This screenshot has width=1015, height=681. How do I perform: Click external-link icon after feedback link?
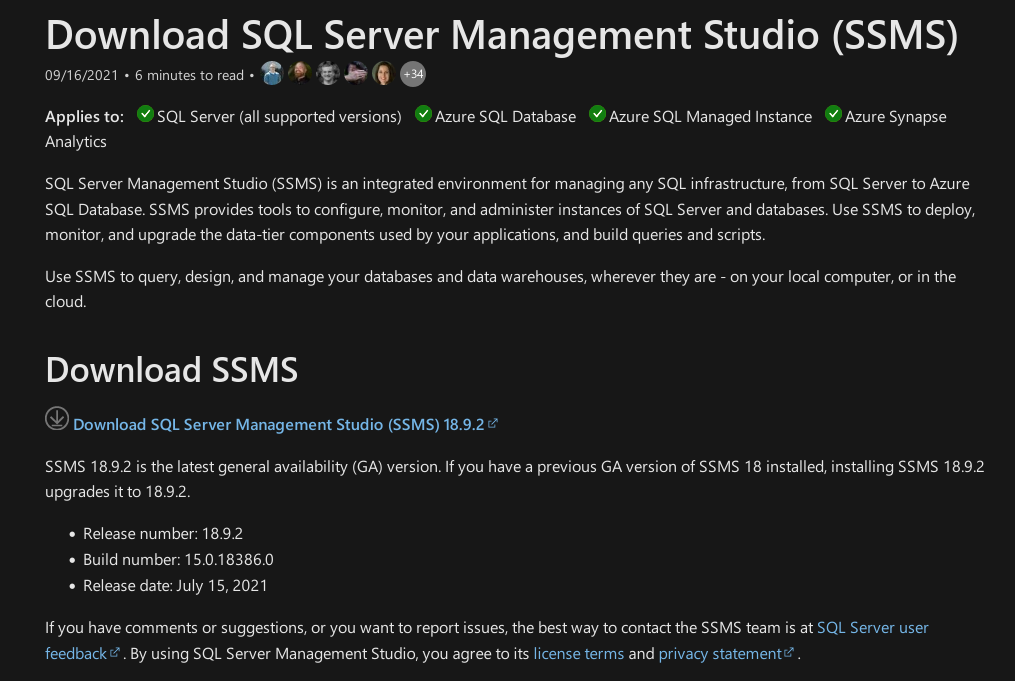[x=115, y=653]
